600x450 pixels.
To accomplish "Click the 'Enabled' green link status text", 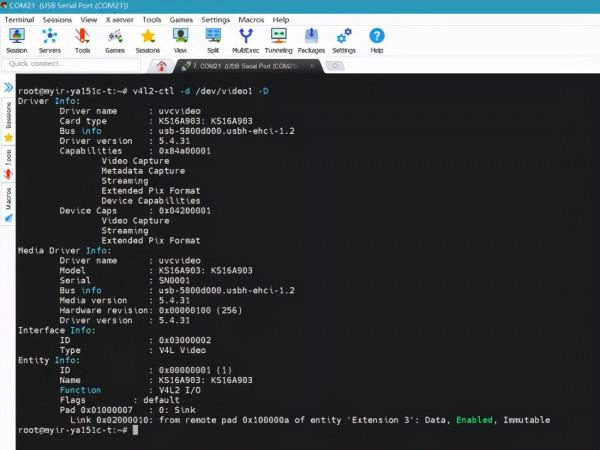I will click(x=474, y=420).
